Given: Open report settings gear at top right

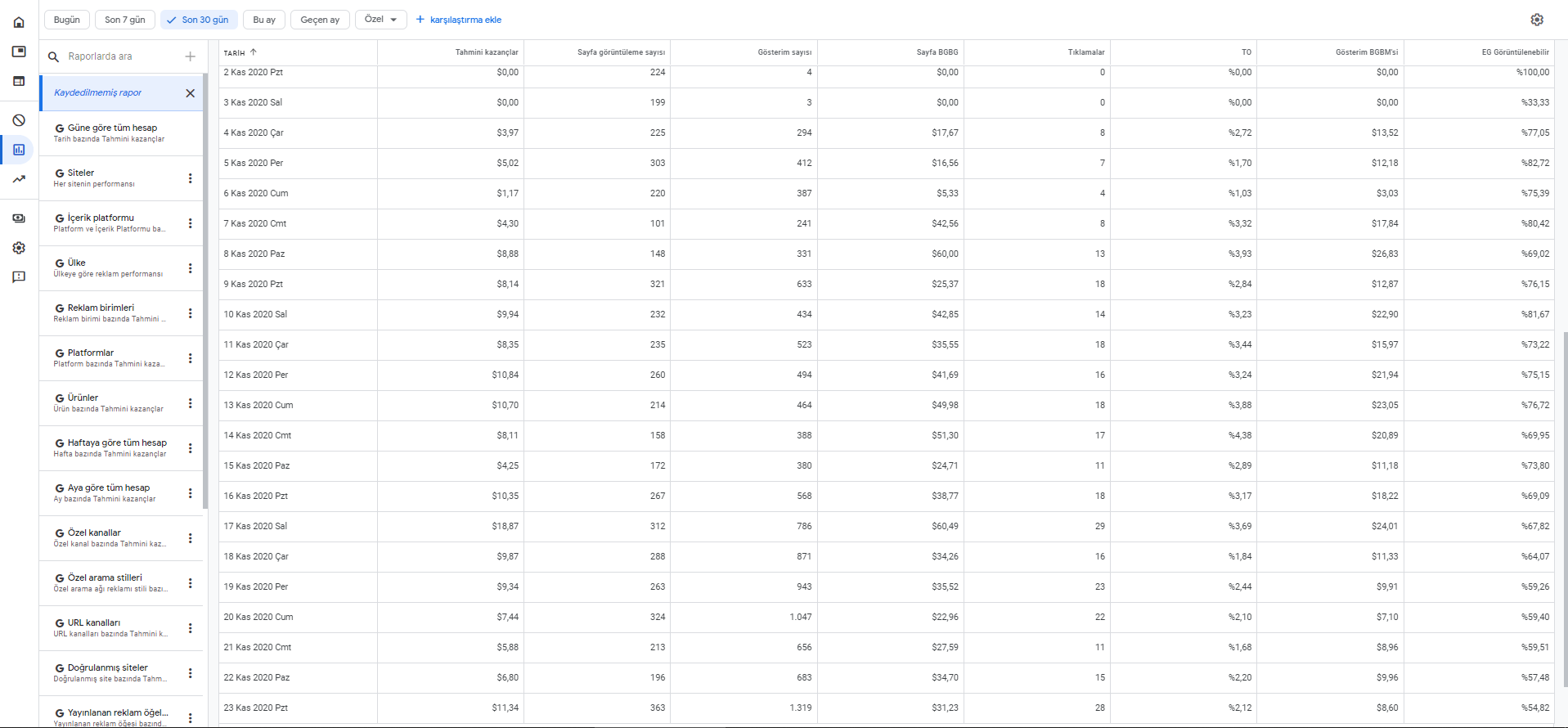Looking at the screenshot, I should (x=1537, y=20).
